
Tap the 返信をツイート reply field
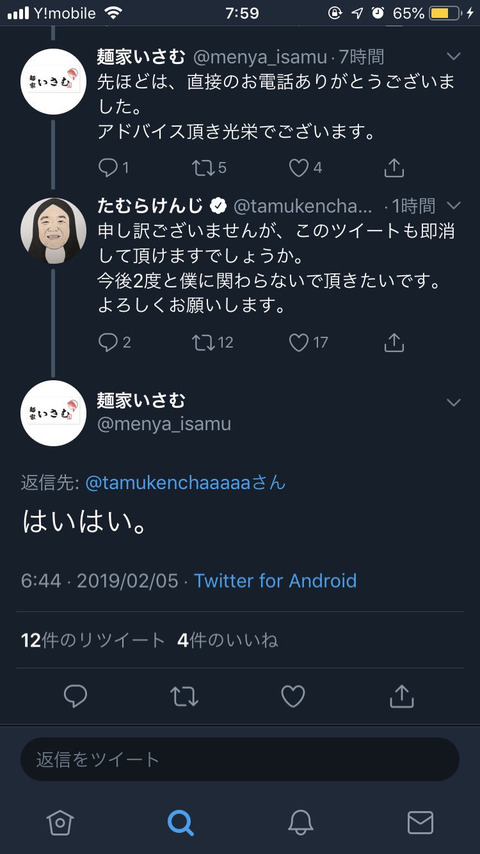pos(240,759)
